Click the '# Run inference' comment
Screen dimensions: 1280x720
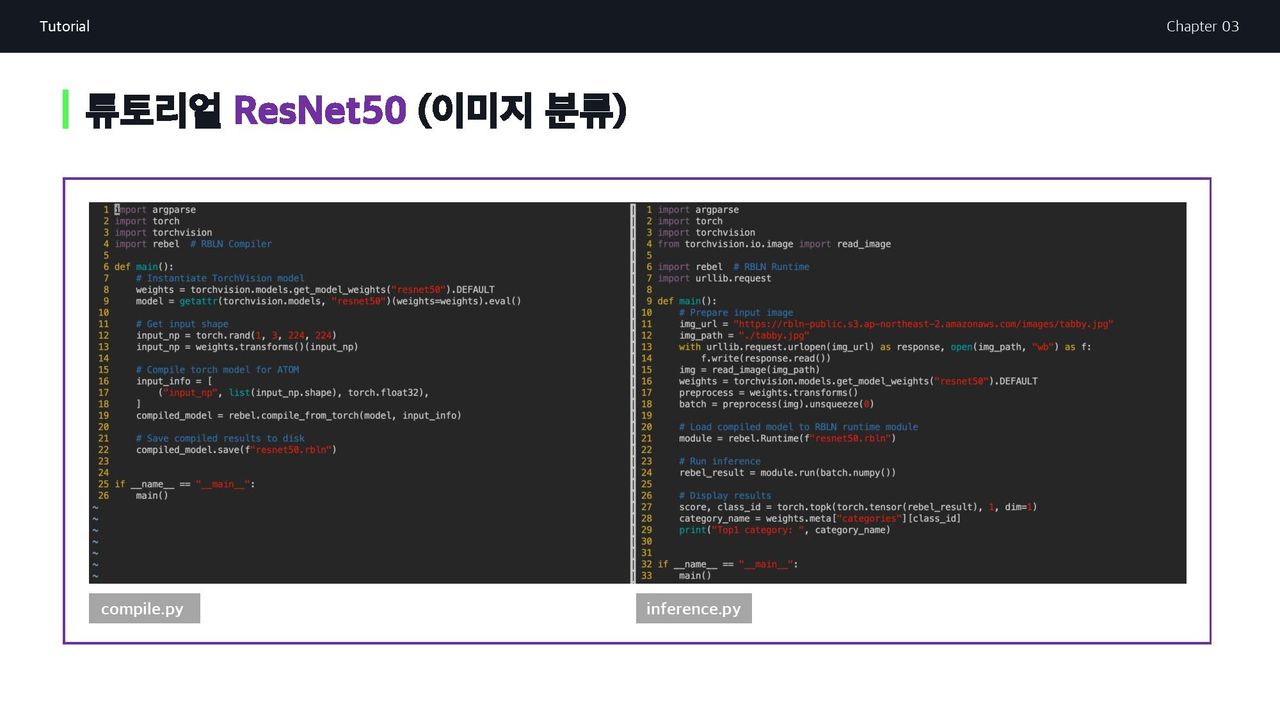tap(719, 461)
